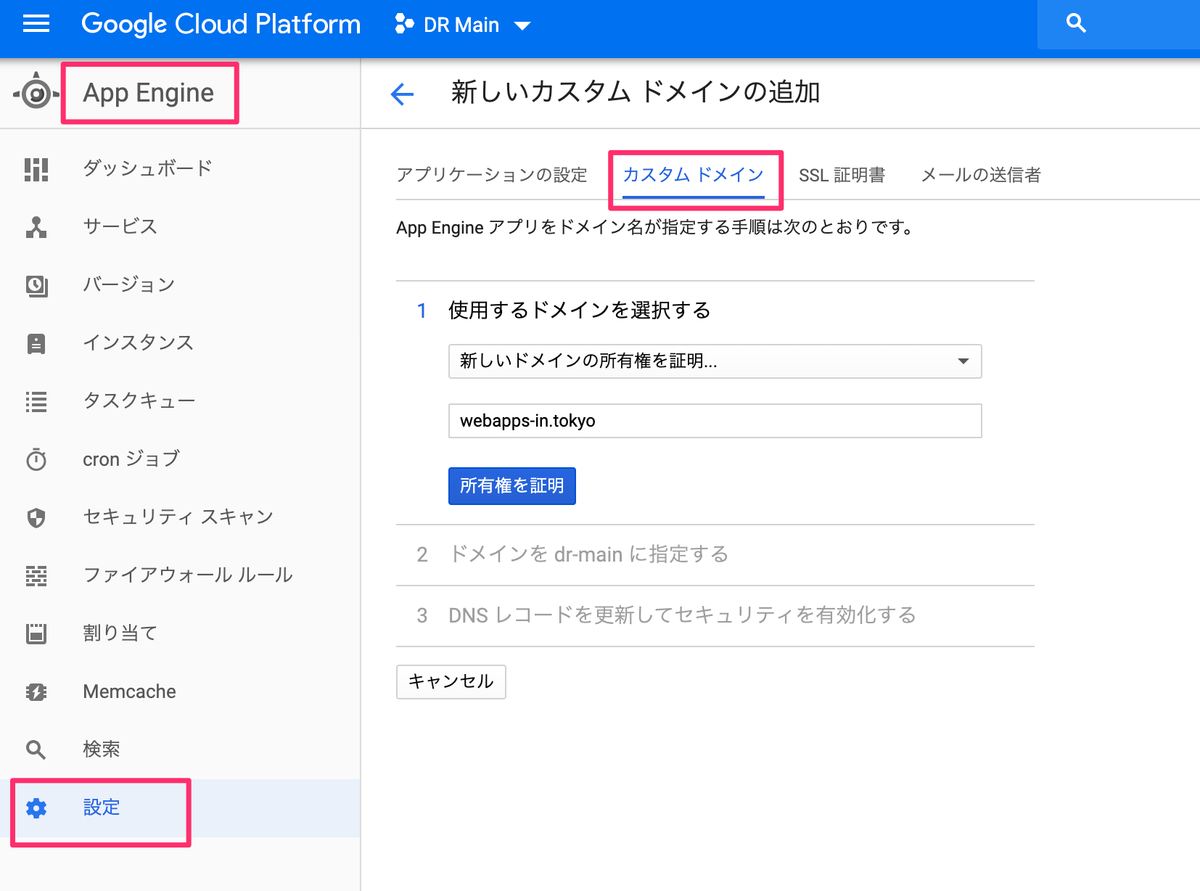Click the webapps-in.tokyo domain input field
This screenshot has width=1200, height=891.
coord(715,421)
